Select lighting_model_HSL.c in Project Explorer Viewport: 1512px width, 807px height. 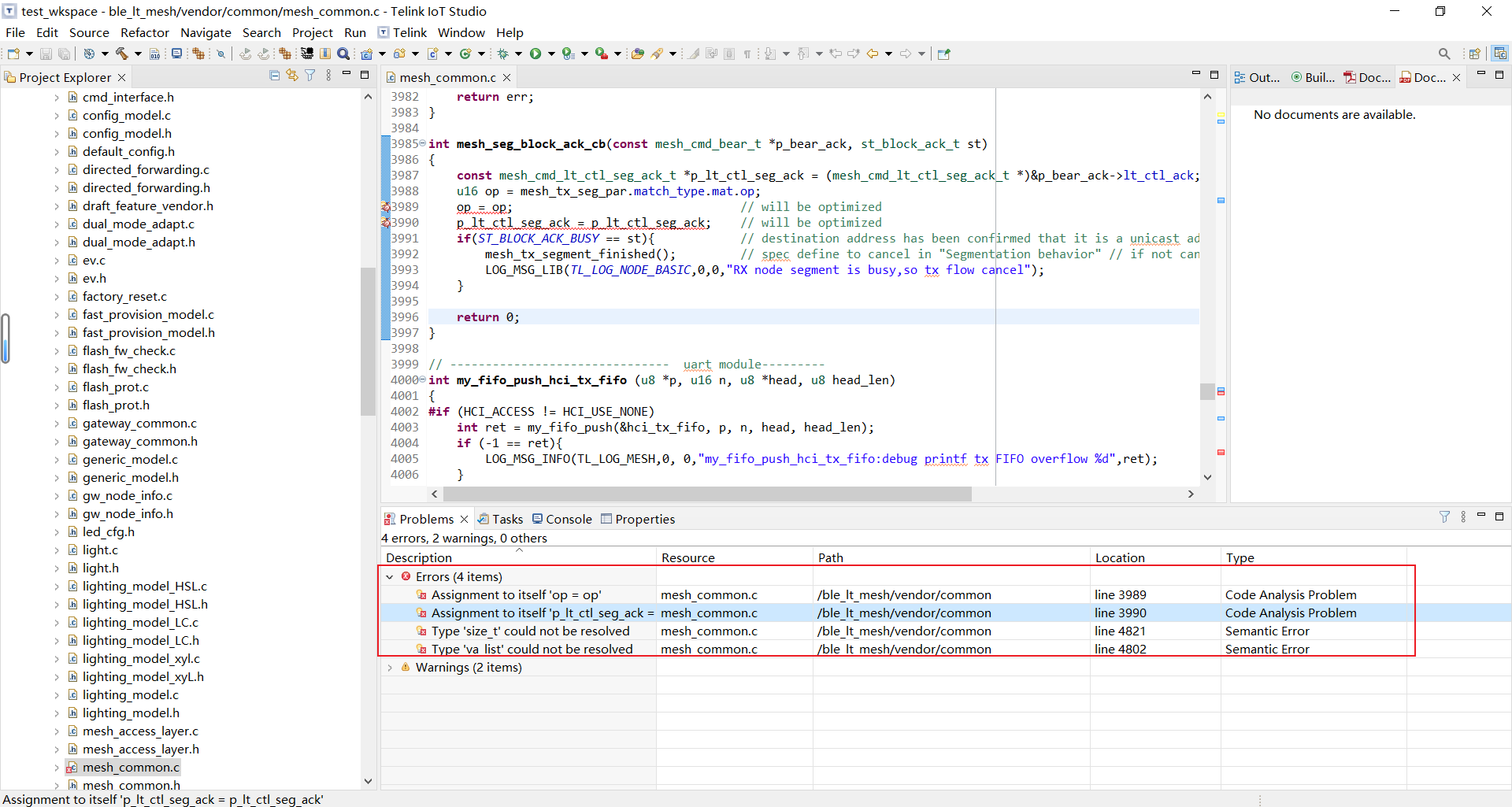(x=144, y=587)
